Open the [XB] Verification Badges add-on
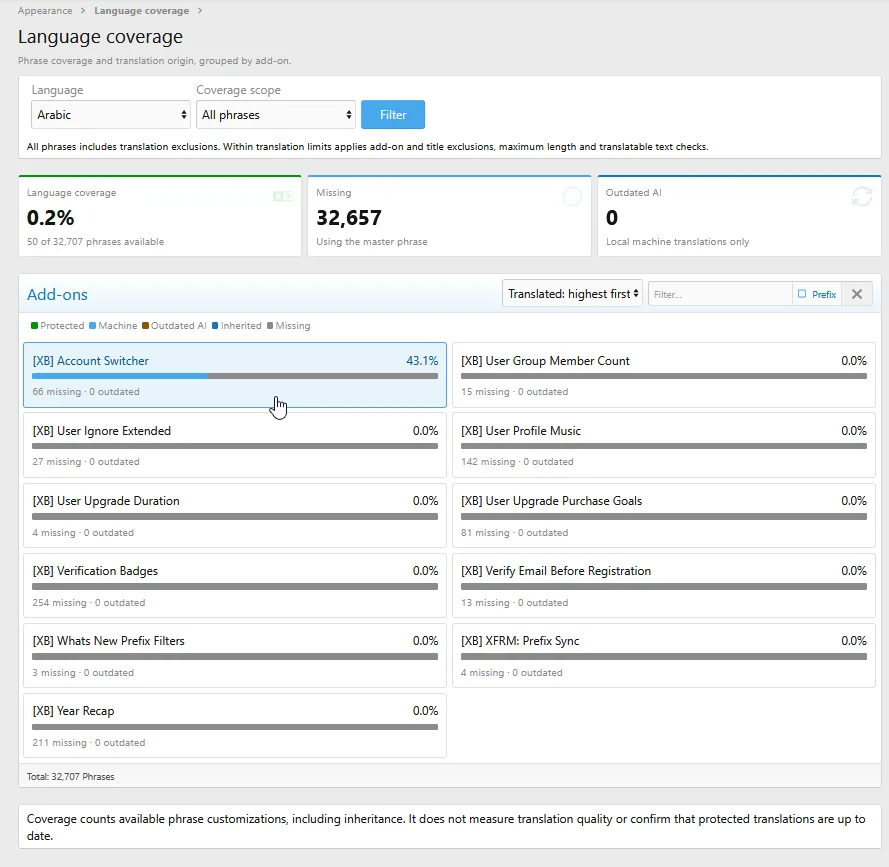The height and width of the screenshot is (867, 889). pyautogui.click(x=235, y=585)
